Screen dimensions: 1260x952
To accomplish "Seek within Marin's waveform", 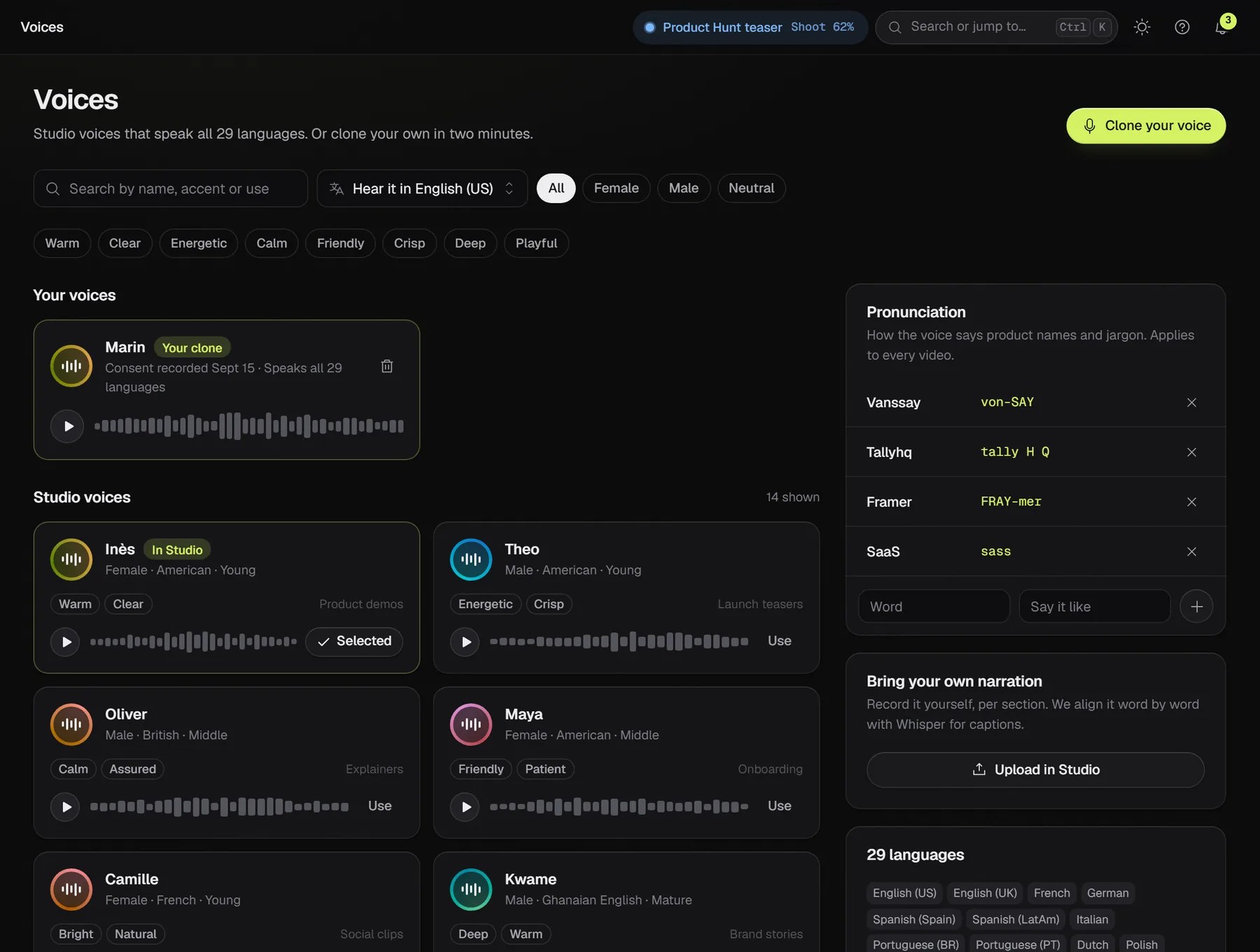I will click(249, 426).
